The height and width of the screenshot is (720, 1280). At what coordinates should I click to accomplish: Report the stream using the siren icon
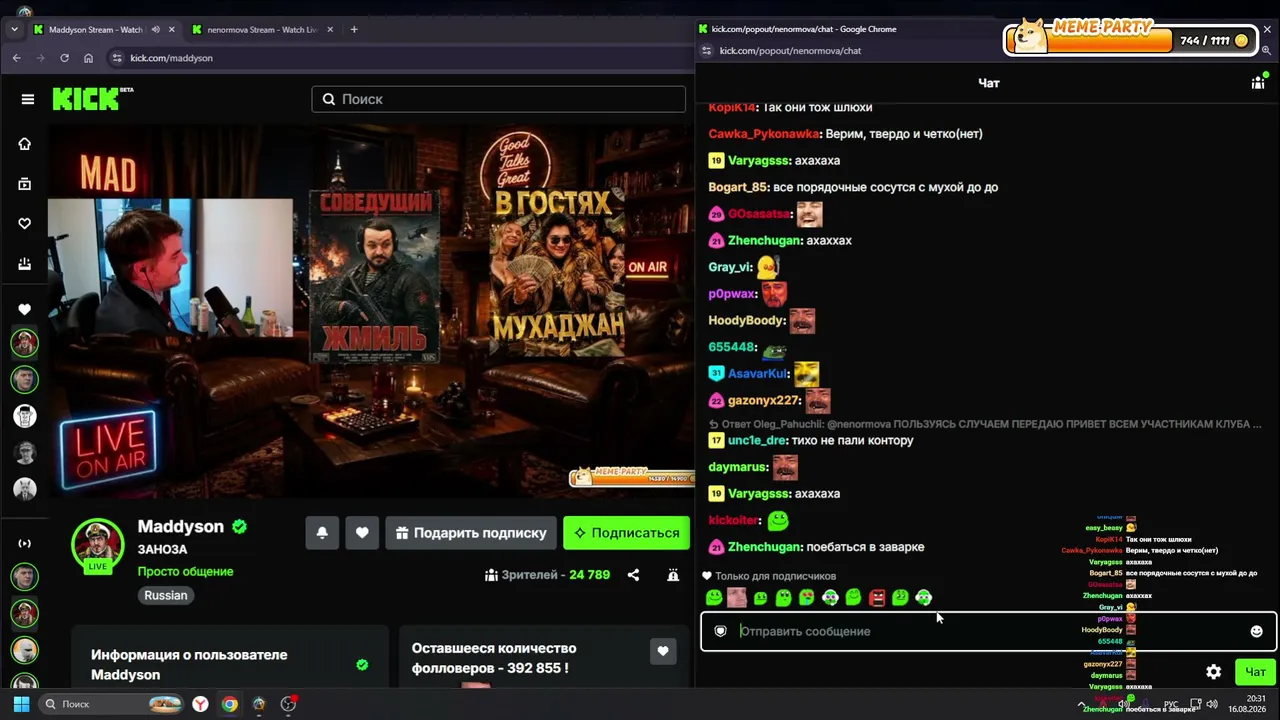(673, 575)
